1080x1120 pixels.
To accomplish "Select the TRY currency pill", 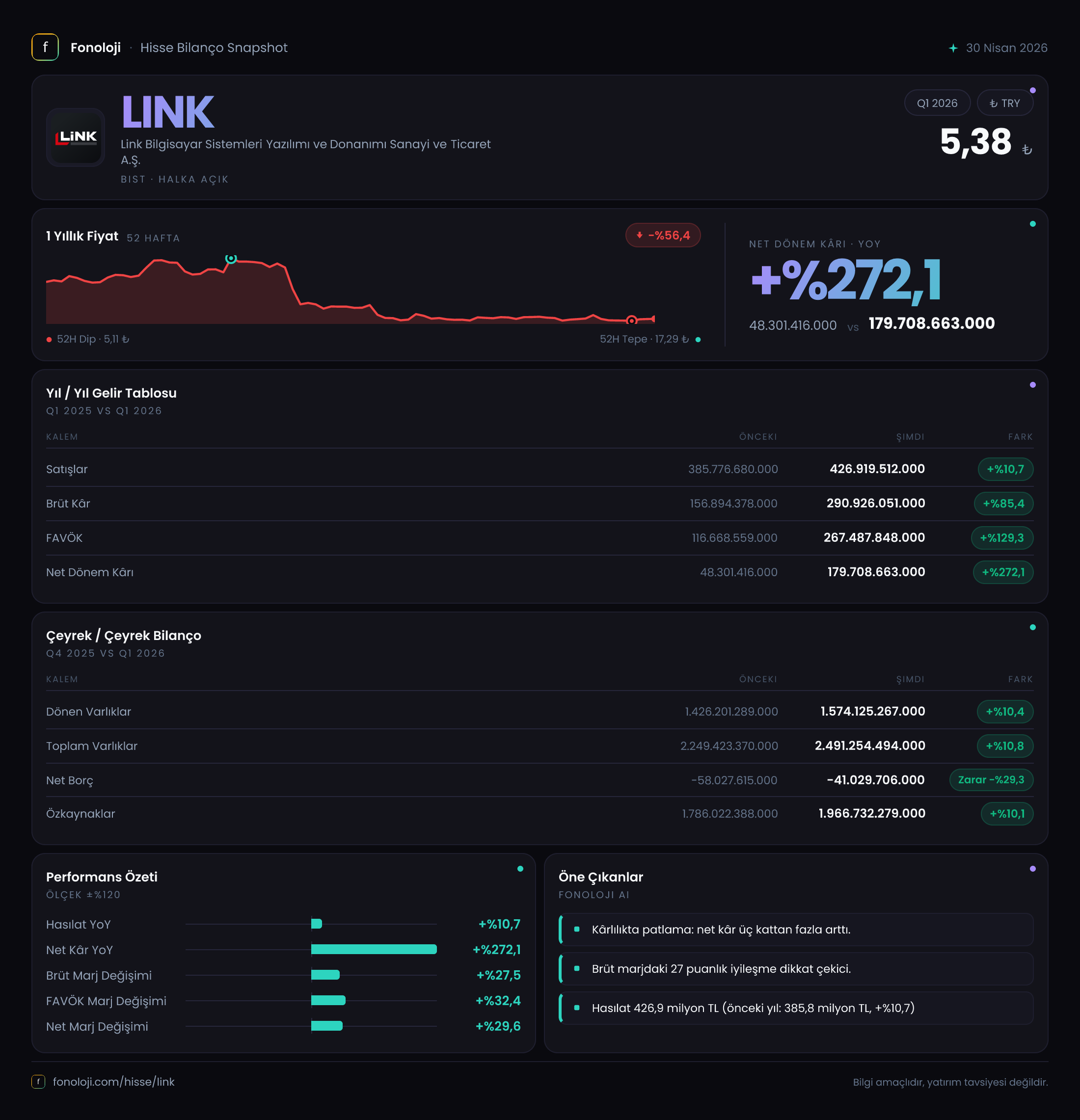I will point(1004,103).
